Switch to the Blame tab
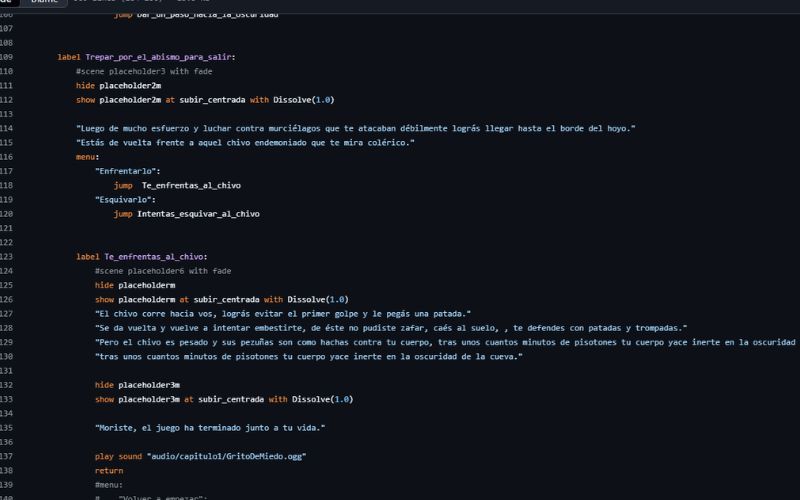The width and height of the screenshot is (800, 500). click(42, 3)
